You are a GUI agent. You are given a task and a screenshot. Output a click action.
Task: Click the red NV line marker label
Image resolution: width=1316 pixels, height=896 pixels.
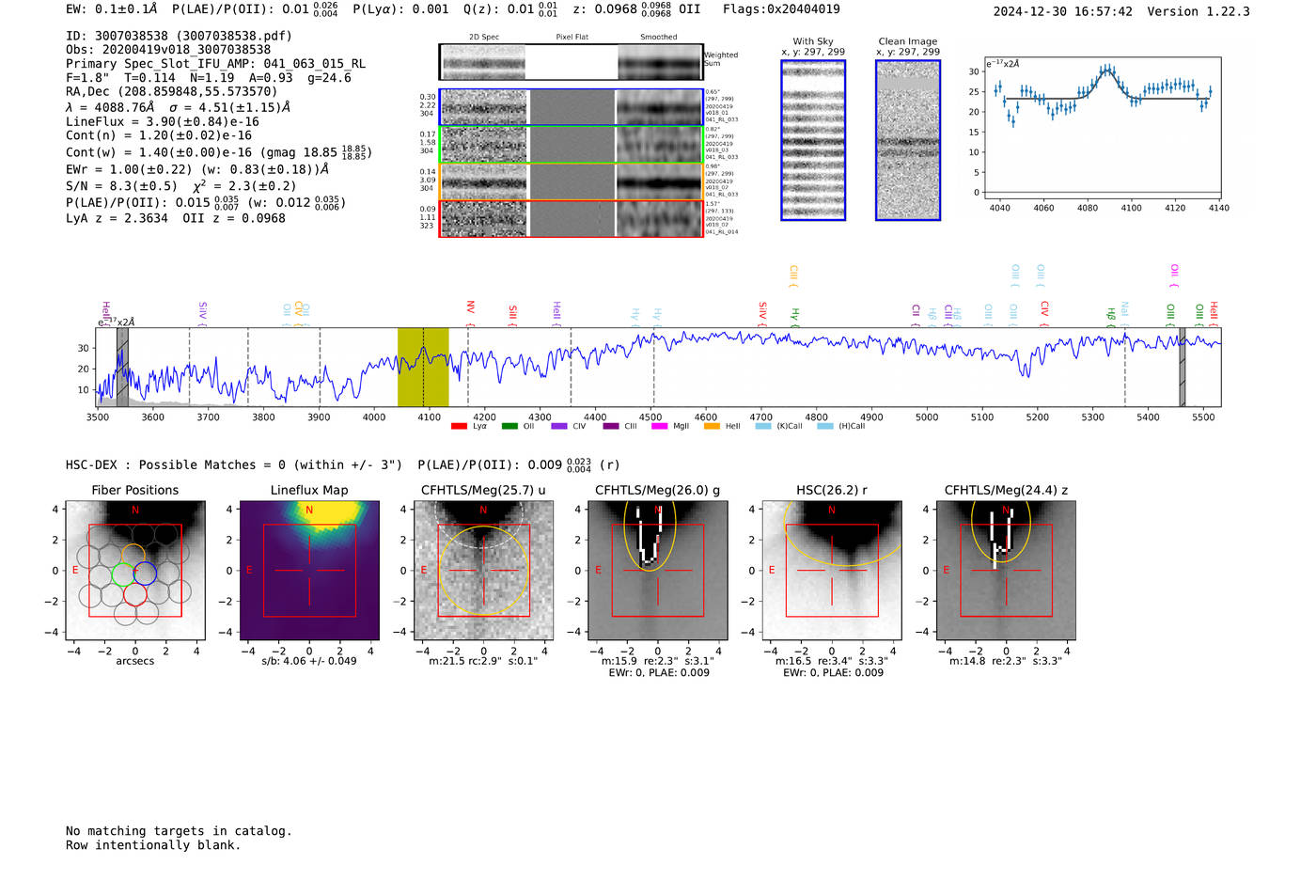pyautogui.click(x=470, y=308)
